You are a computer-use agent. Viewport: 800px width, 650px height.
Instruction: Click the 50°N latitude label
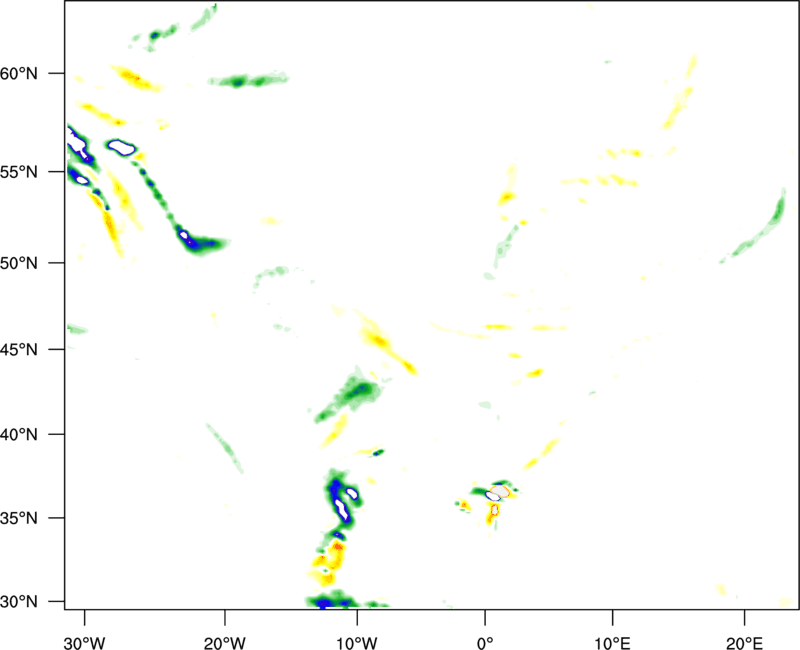point(19,263)
